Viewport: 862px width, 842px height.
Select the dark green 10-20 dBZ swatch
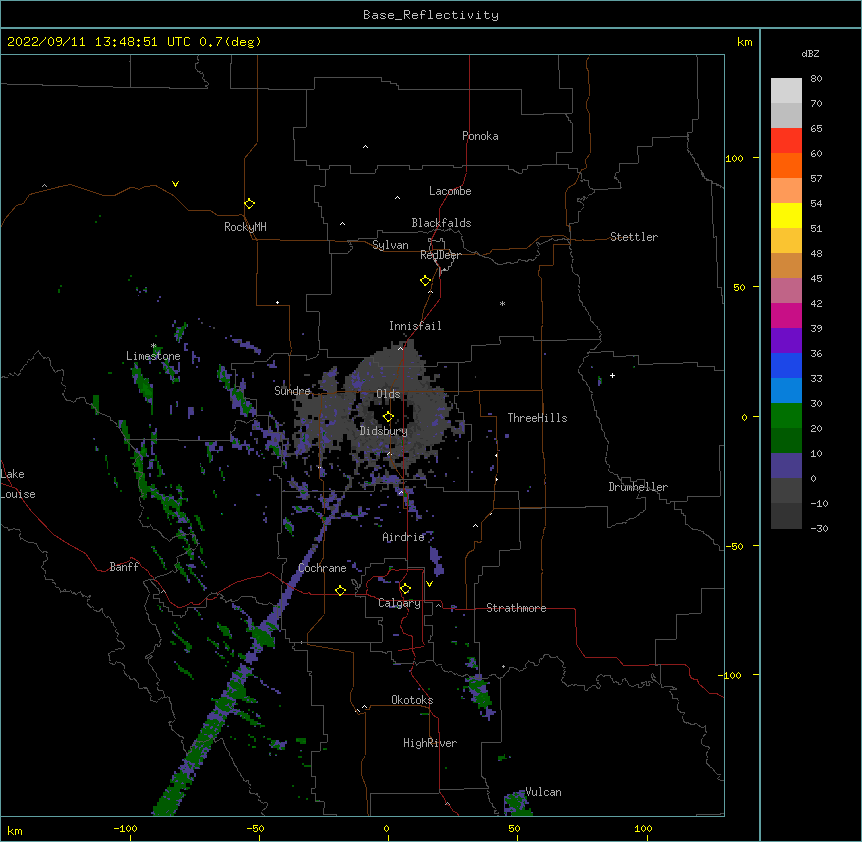(x=786, y=440)
